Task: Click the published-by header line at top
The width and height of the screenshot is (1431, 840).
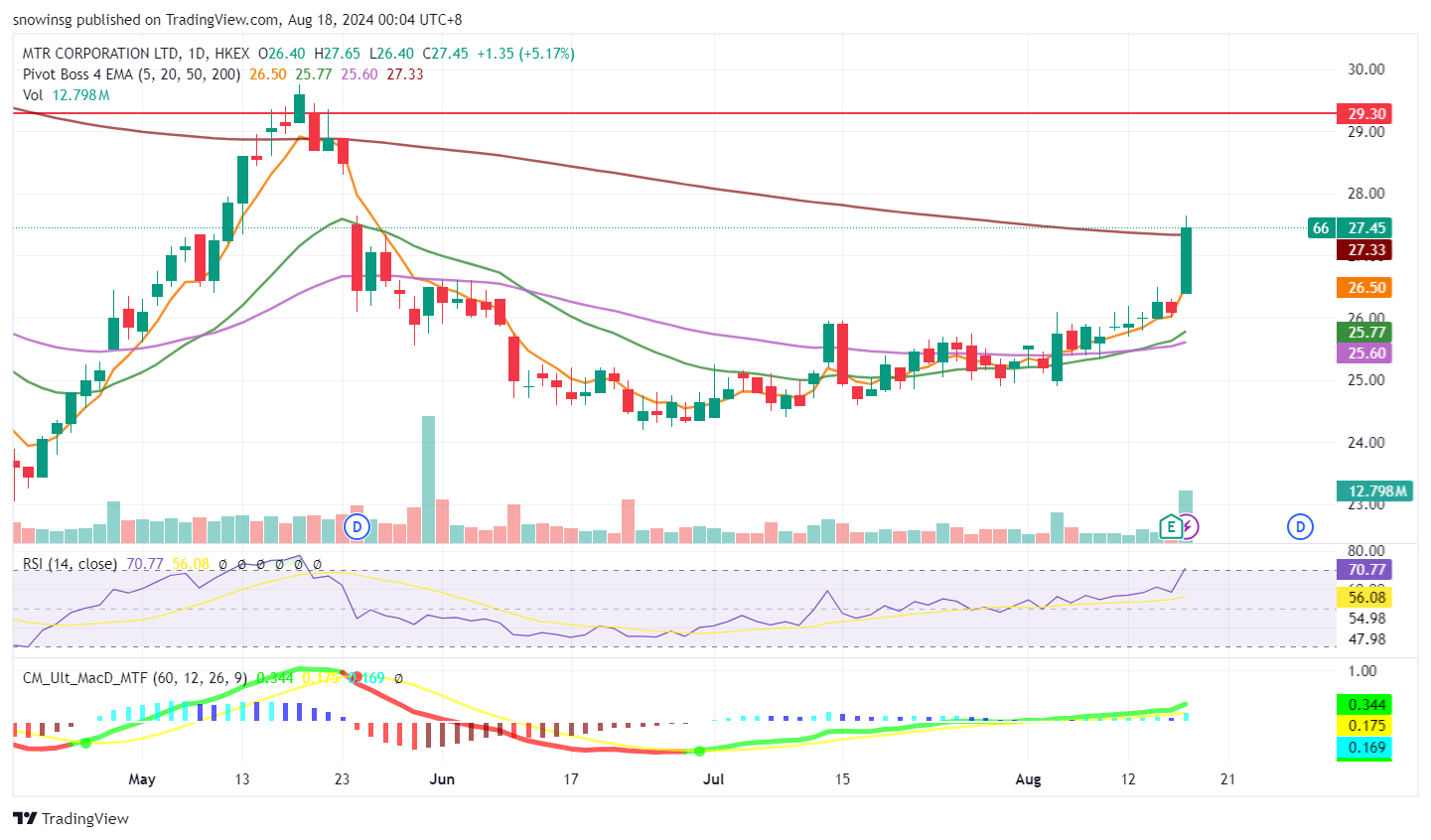Action: click(237, 20)
